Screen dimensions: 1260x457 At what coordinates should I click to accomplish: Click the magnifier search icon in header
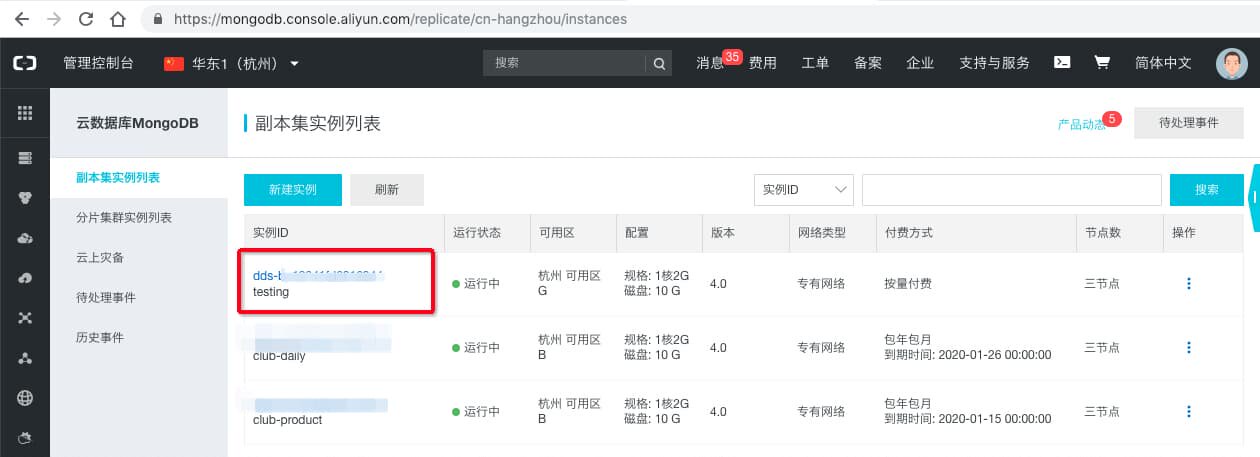[660, 63]
